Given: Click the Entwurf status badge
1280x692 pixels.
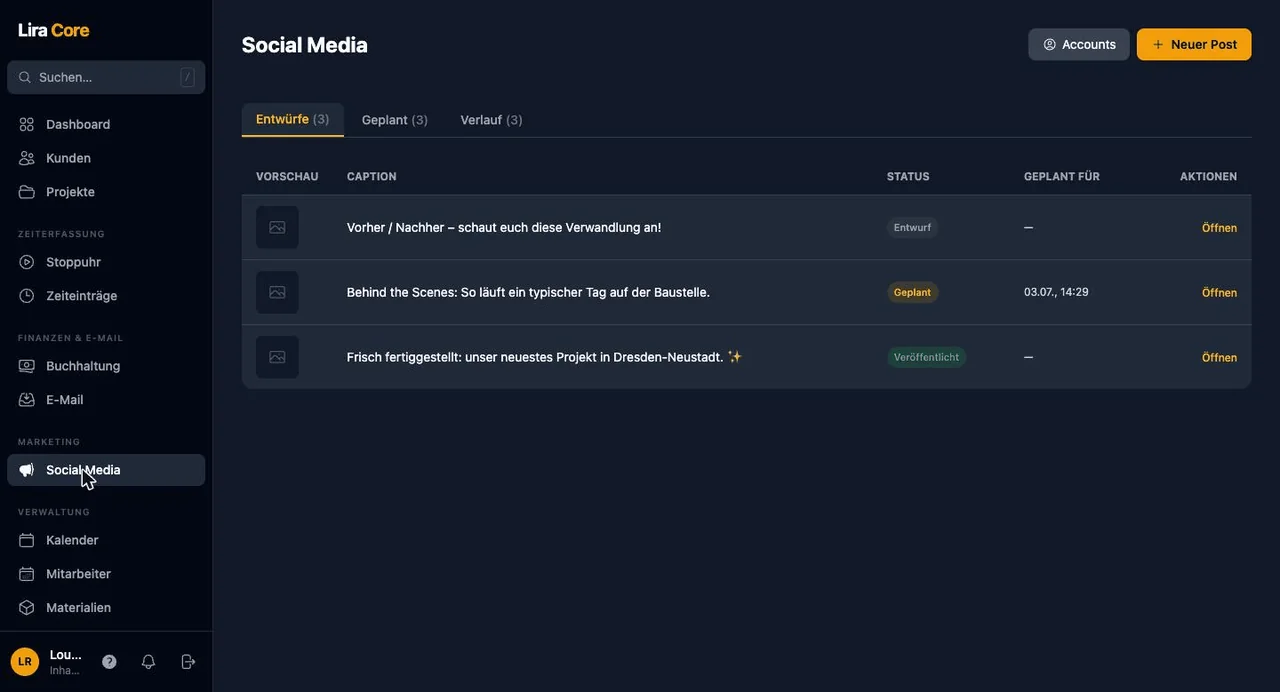Looking at the screenshot, I should pos(912,227).
